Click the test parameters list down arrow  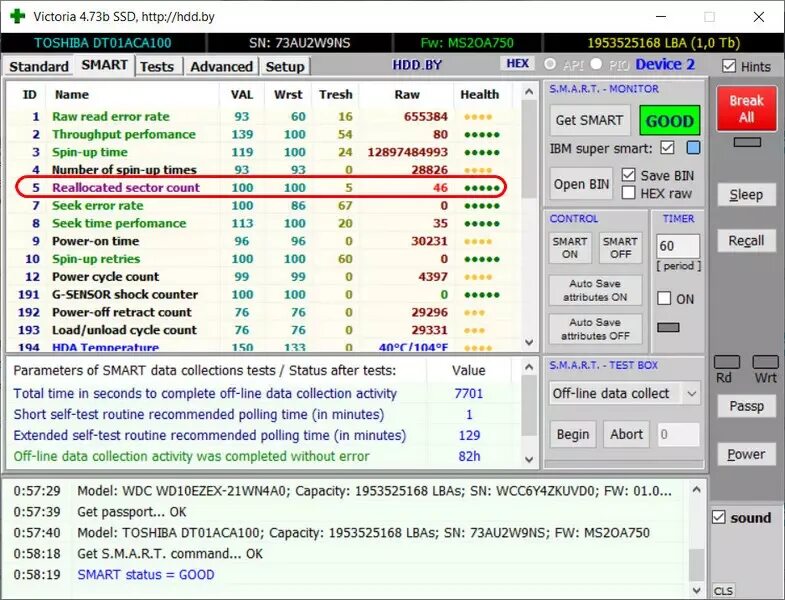click(529, 459)
